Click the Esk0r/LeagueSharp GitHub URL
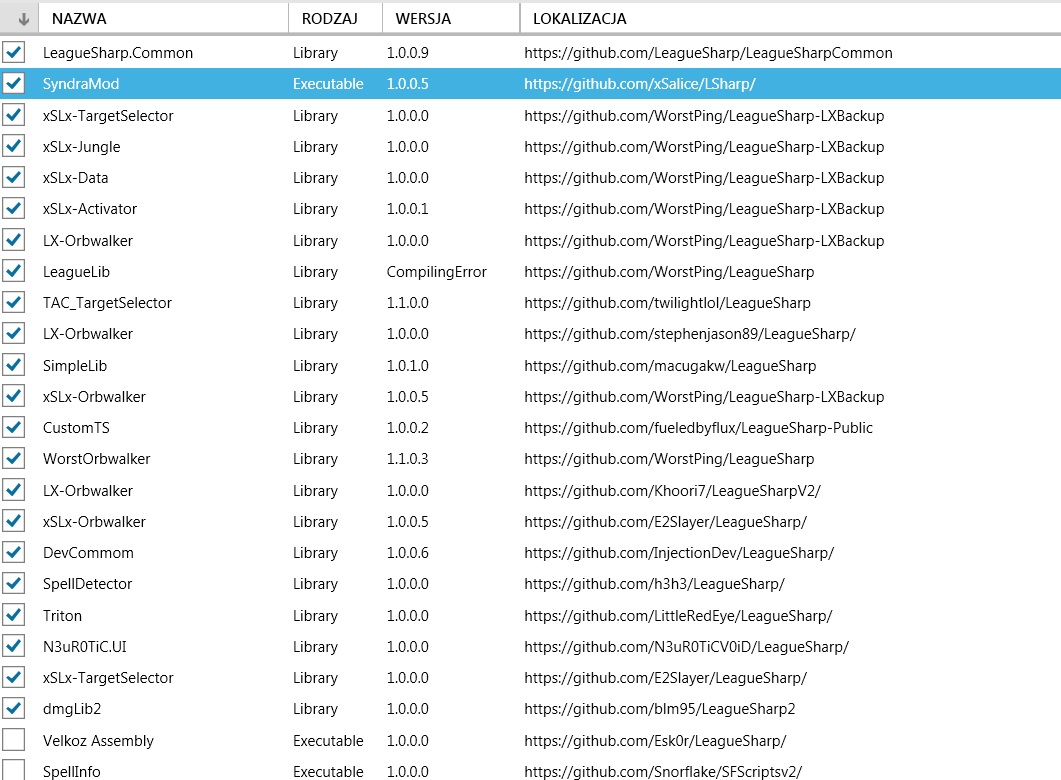1061x780 pixels. [655, 741]
